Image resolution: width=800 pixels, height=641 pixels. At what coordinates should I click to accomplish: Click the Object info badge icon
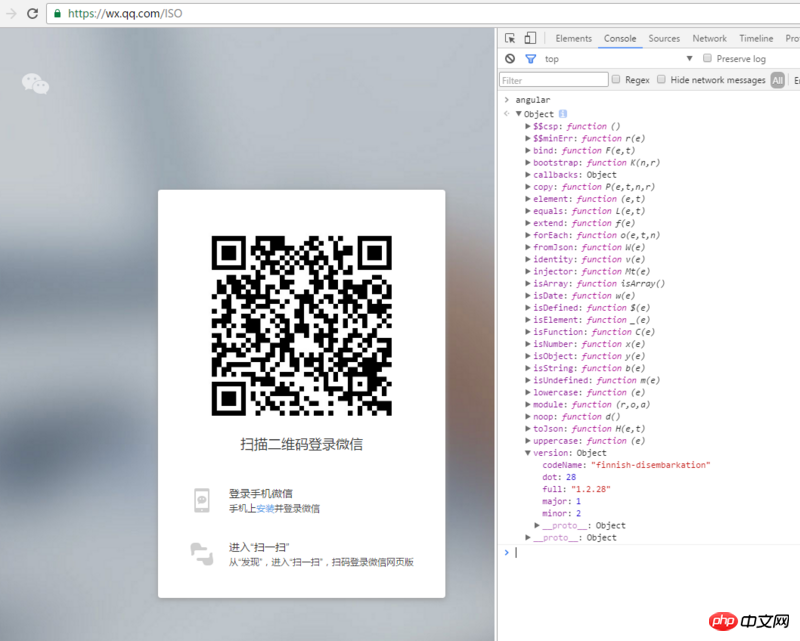[562, 114]
